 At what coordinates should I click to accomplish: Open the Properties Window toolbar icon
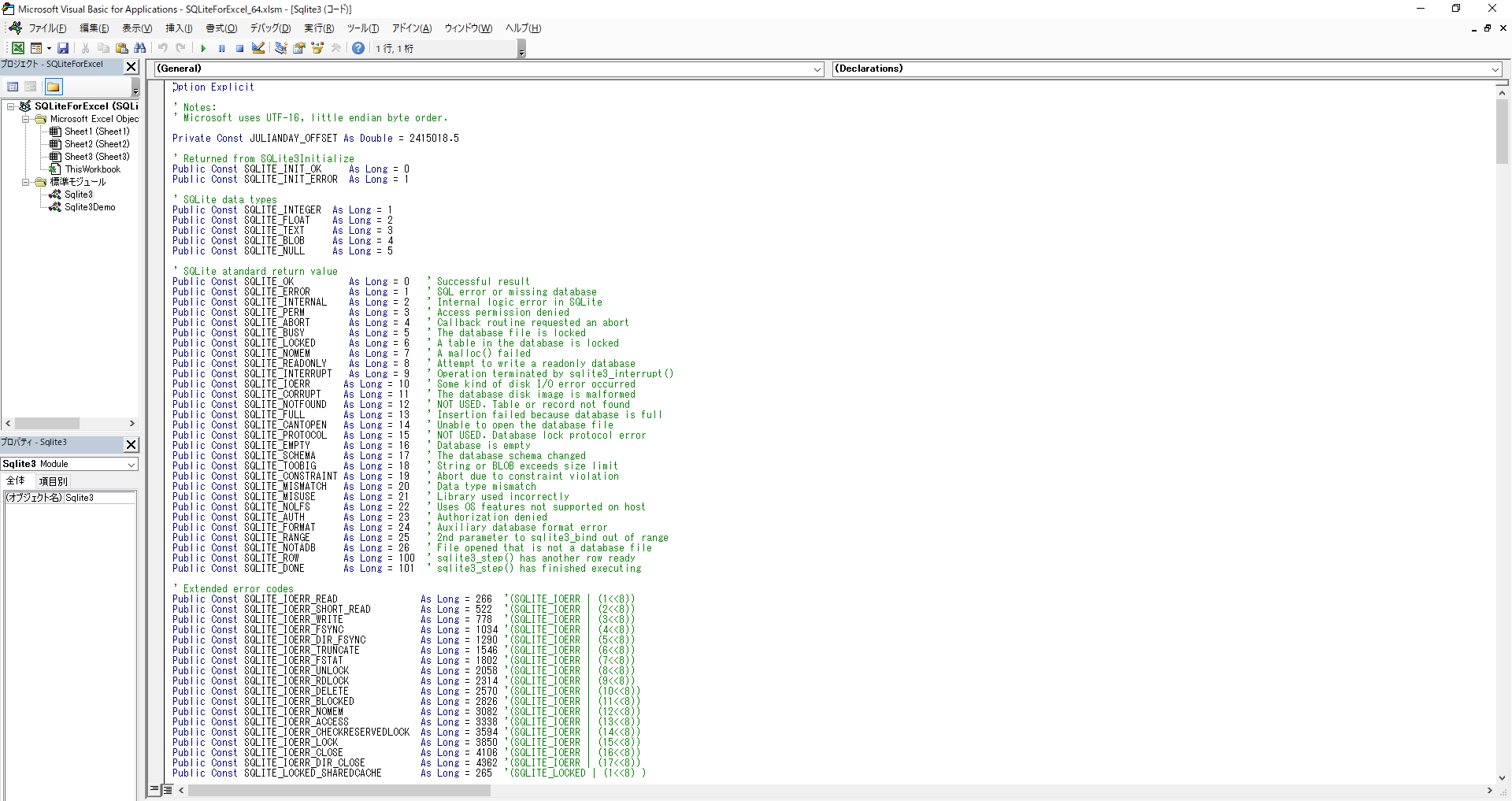coord(299,48)
